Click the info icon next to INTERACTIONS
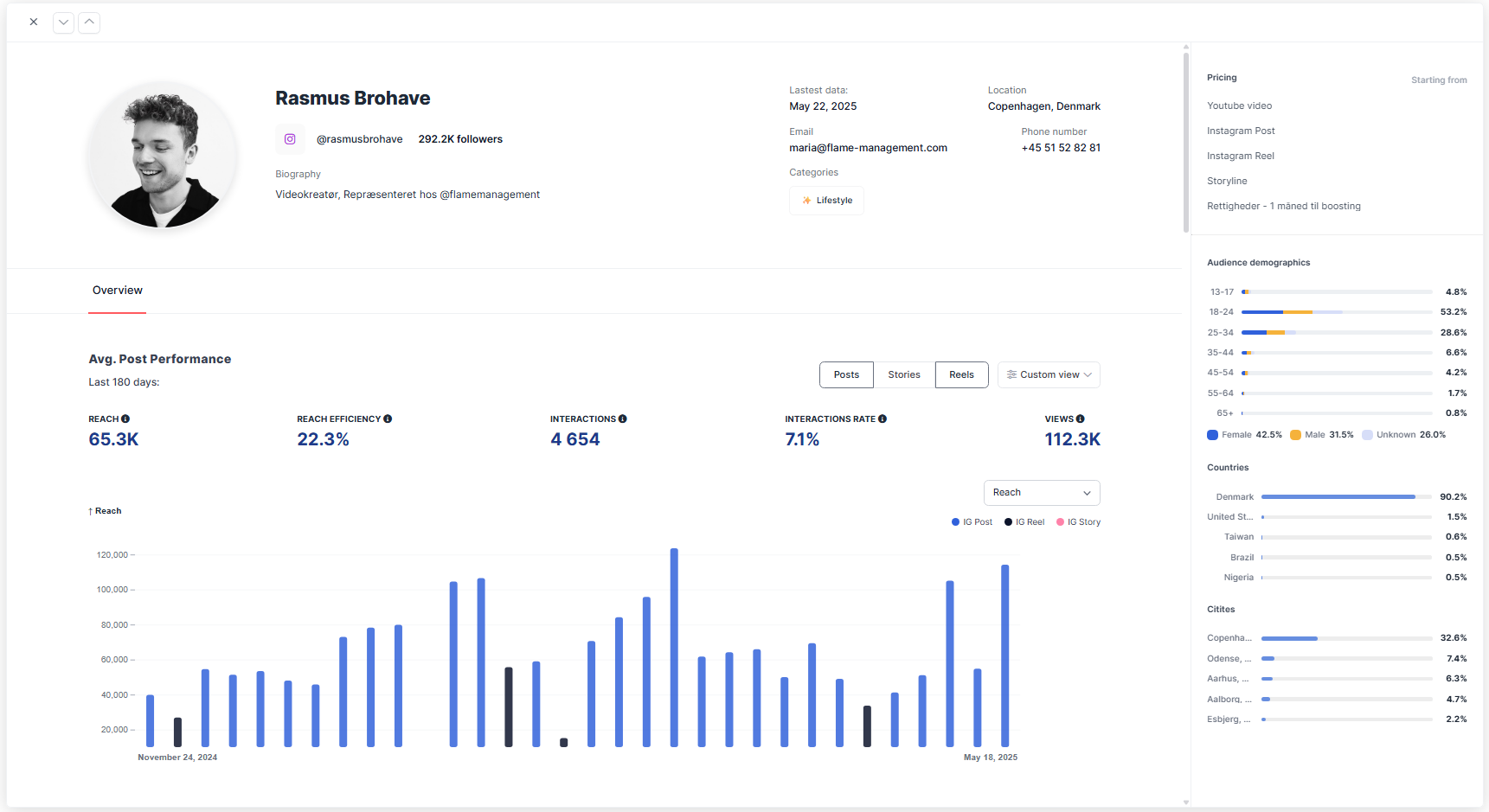Screen dimensions: 1489x812 click(x=622, y=419)
